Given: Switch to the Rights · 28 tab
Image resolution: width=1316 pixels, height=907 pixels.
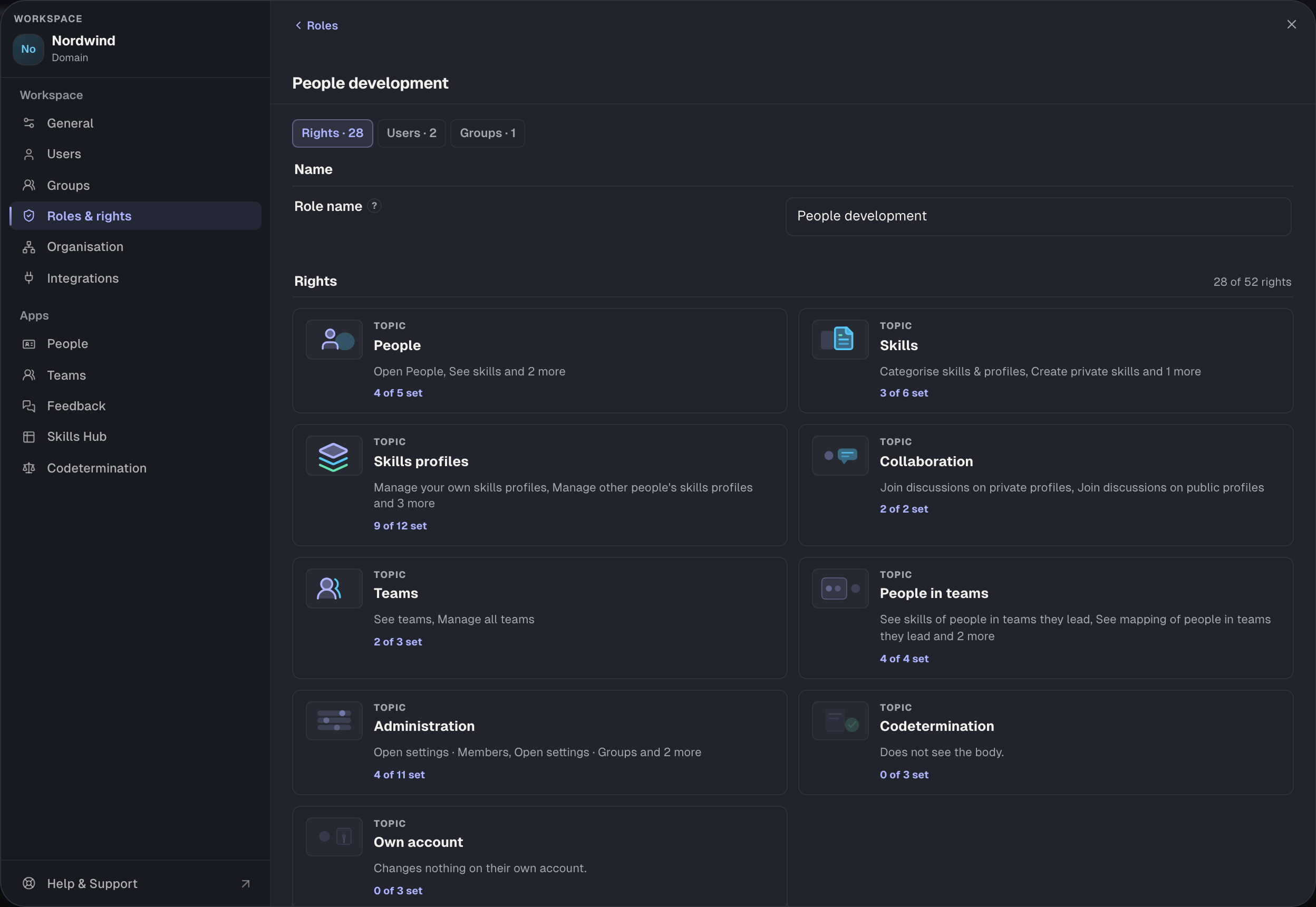Looking at the screenshot, I should click(332, 133).
